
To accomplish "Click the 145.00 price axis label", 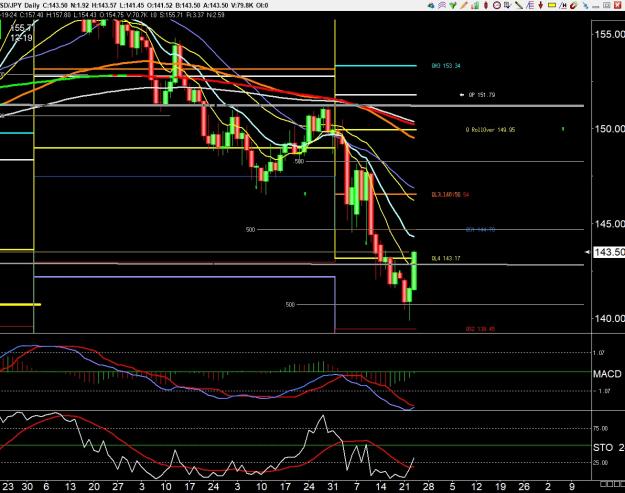I will (x=609, y=224).
